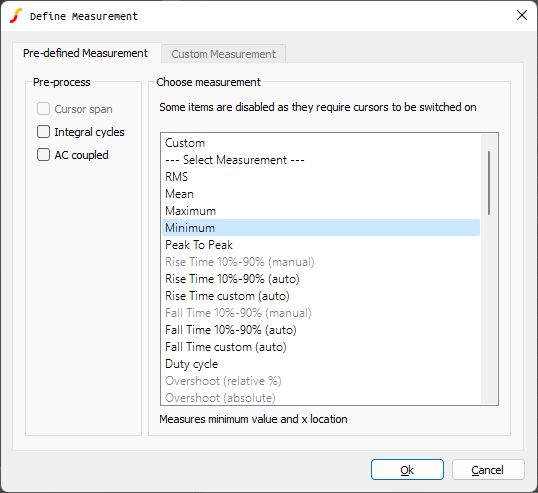Select Fall Time 10%-90% (auto)
The image size is (538, 493).
point(321,330)
